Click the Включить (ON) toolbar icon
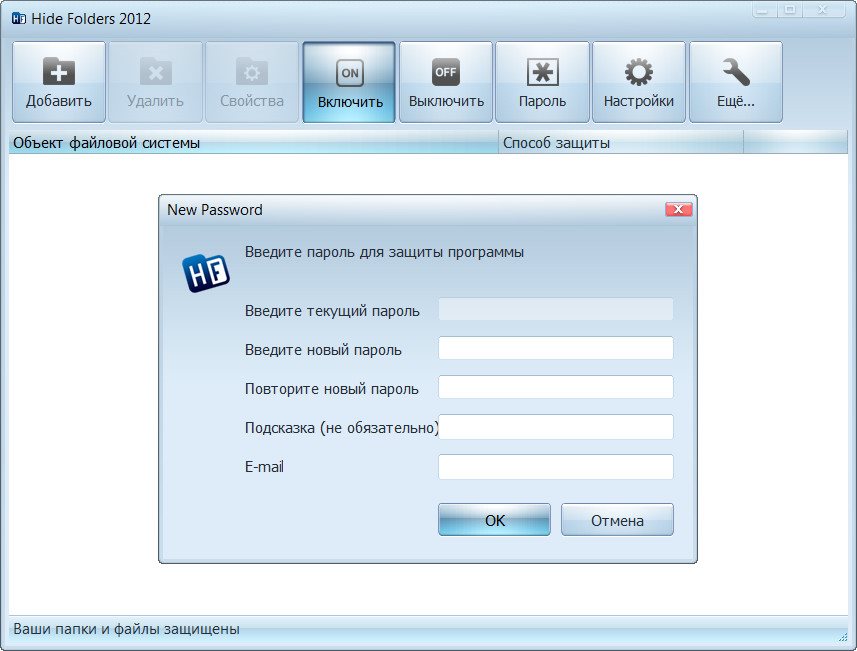Screen dimensions: 857x651 [x=350, y=72]
